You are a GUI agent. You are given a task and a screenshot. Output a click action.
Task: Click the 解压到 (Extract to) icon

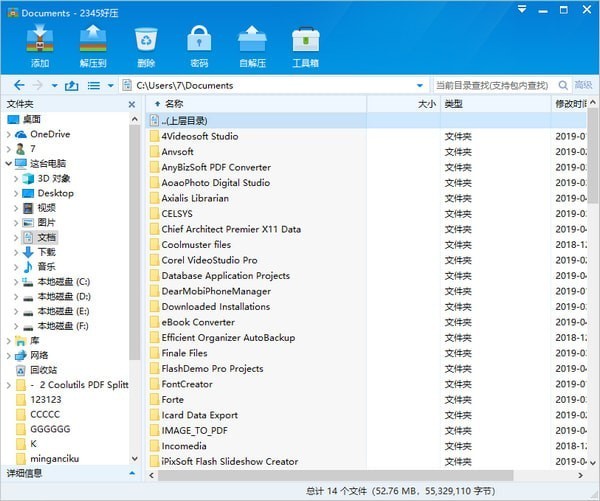pyautogui.click(x=93, y=46)
